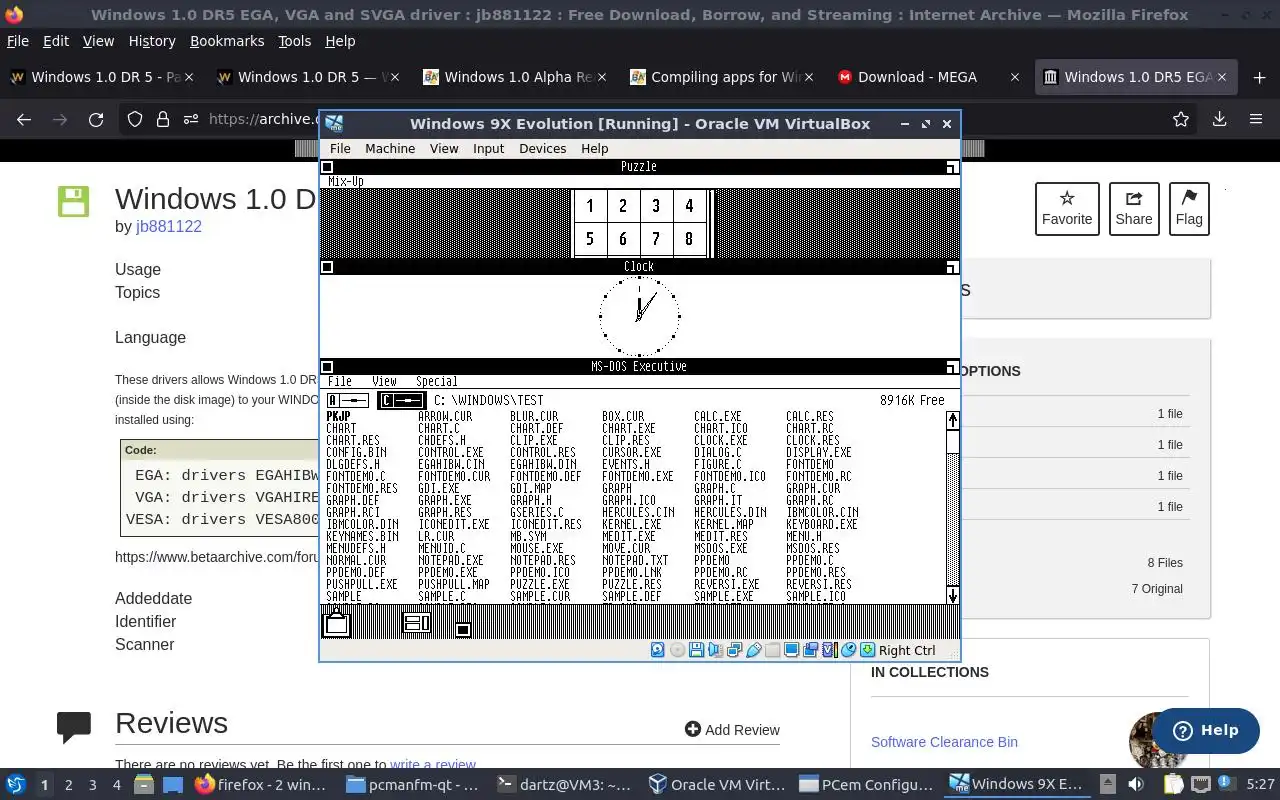1280x800 pixels.
Task: Open the Software Clearance Bin collection link
Action: click(944, 742)
